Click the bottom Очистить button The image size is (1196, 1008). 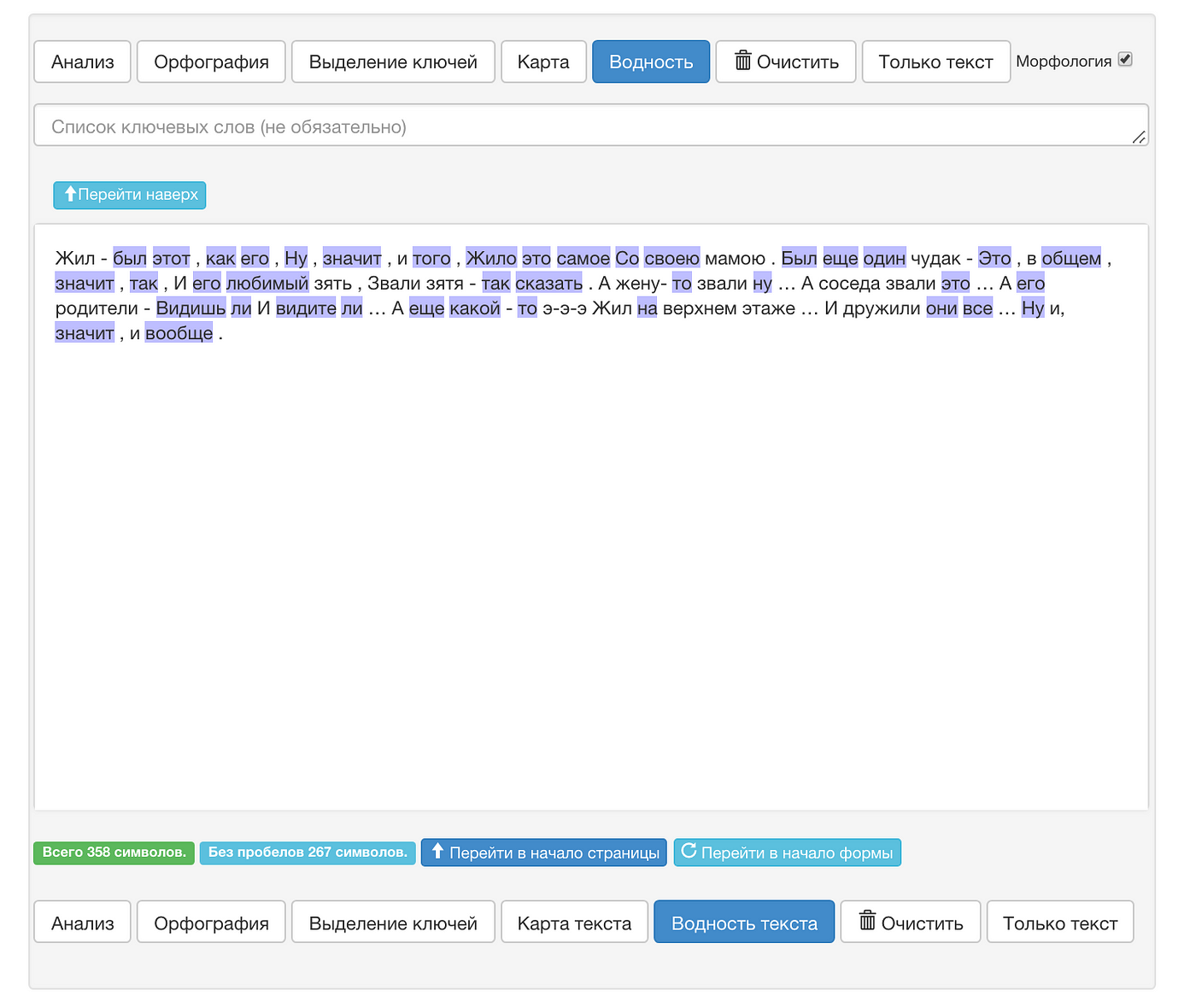(911, 922)
